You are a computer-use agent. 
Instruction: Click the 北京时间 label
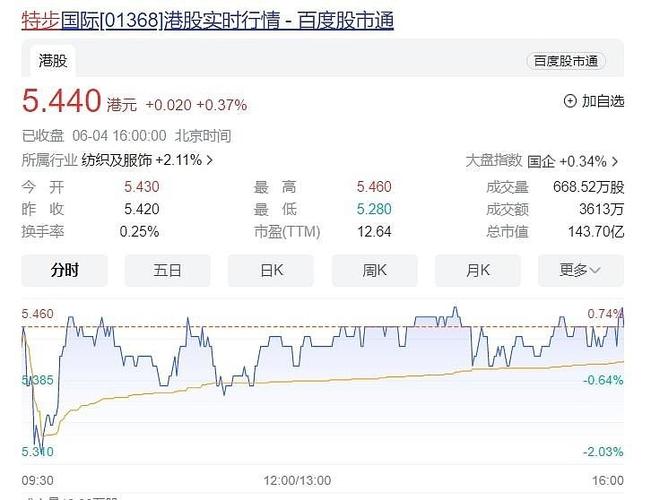coord(203,136)
